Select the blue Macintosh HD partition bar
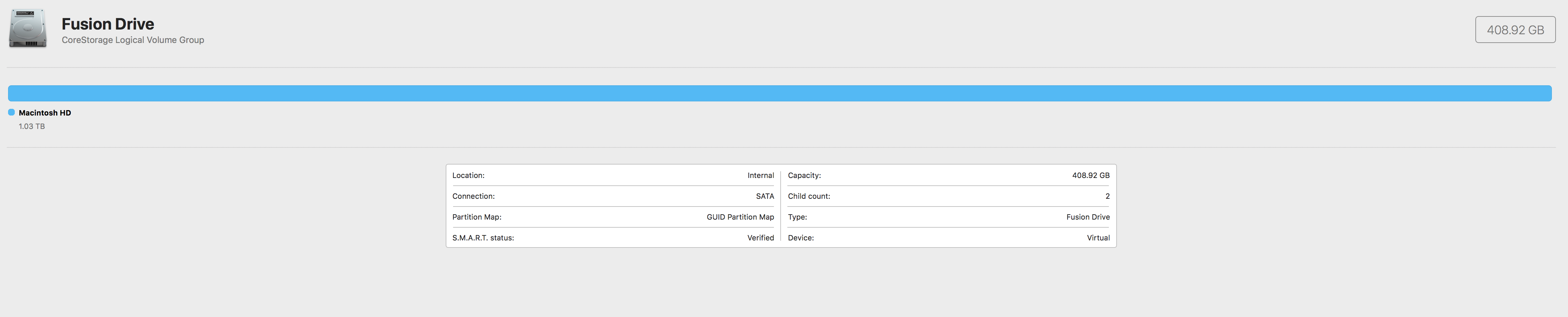The image size is (1568, 317). click(x=780, y=93)
